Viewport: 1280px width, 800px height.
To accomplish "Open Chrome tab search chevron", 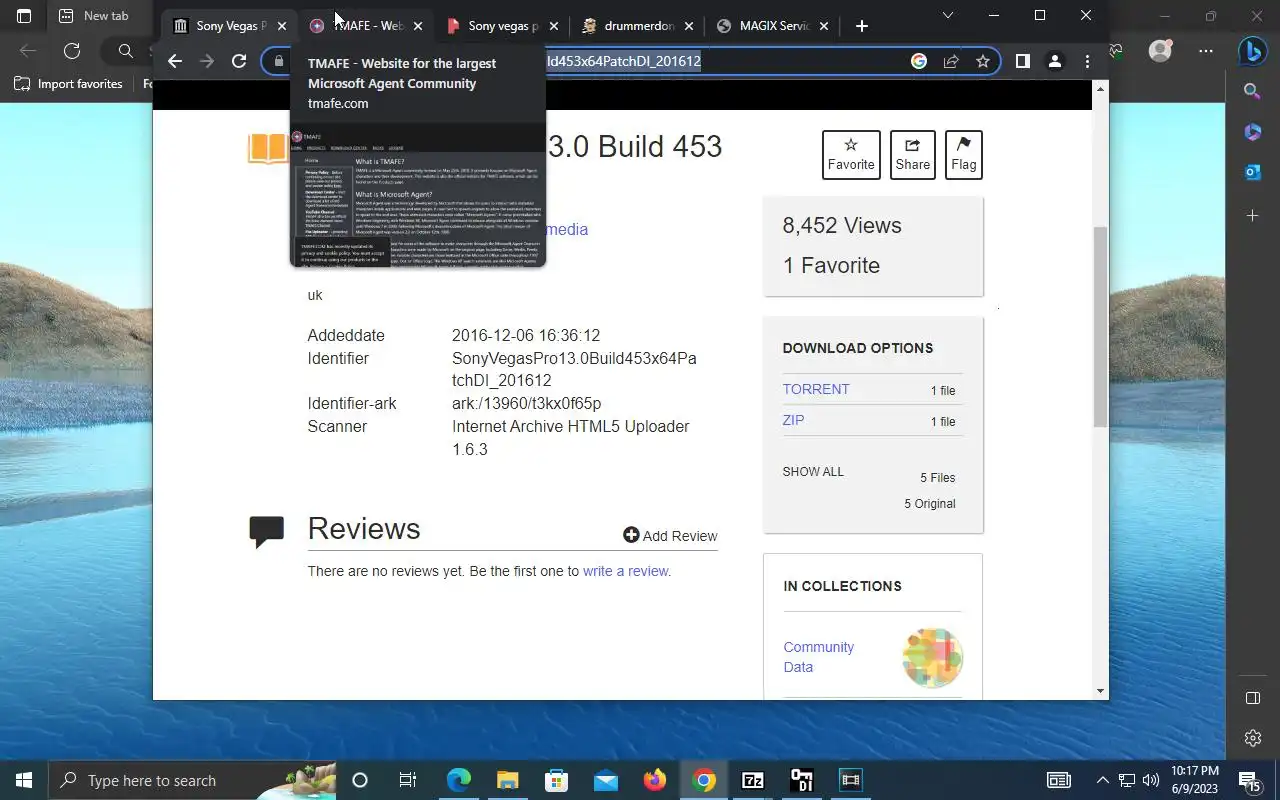I will point(948,15).
